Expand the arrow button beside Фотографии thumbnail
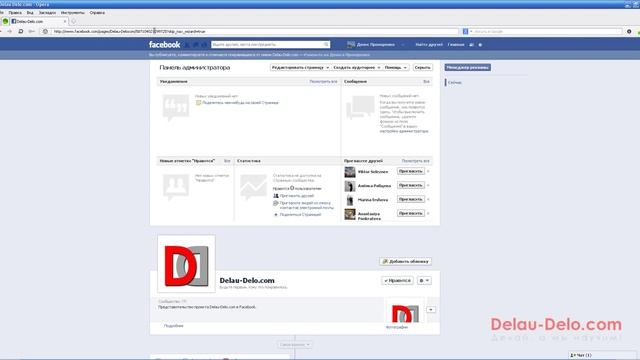Screen dimensions: 640x360 point(431,310)
